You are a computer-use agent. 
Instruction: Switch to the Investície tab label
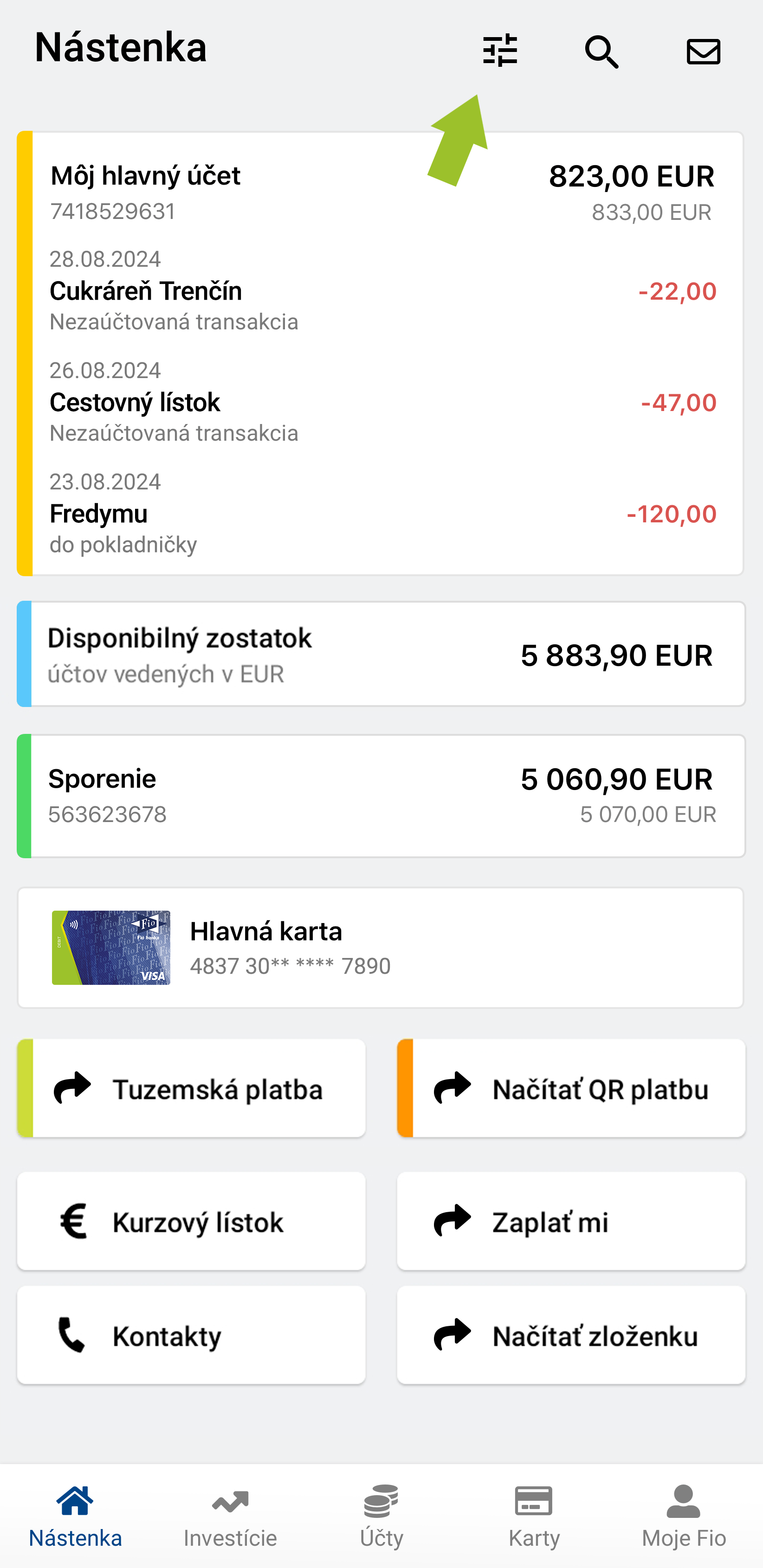230,1538
